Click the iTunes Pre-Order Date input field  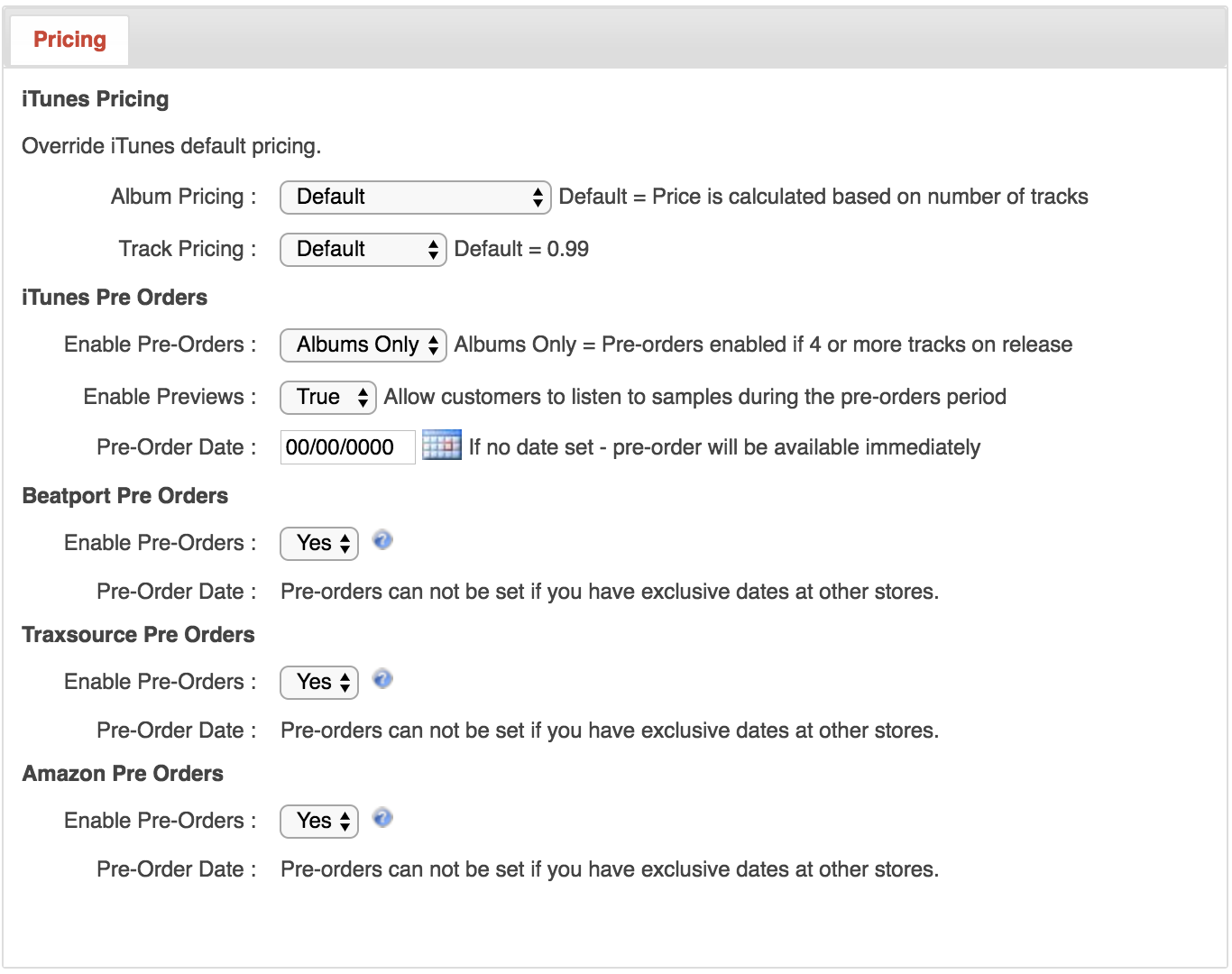point(347,448)
